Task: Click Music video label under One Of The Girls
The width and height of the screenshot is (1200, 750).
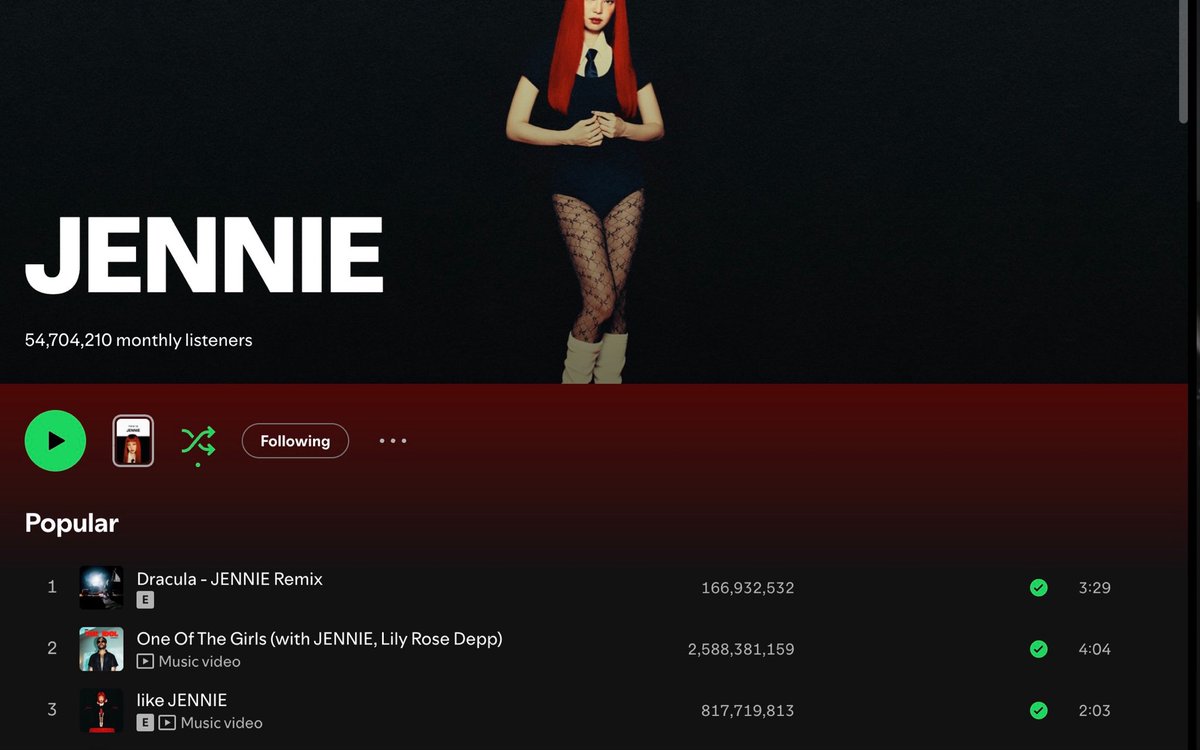Action: 199,661
